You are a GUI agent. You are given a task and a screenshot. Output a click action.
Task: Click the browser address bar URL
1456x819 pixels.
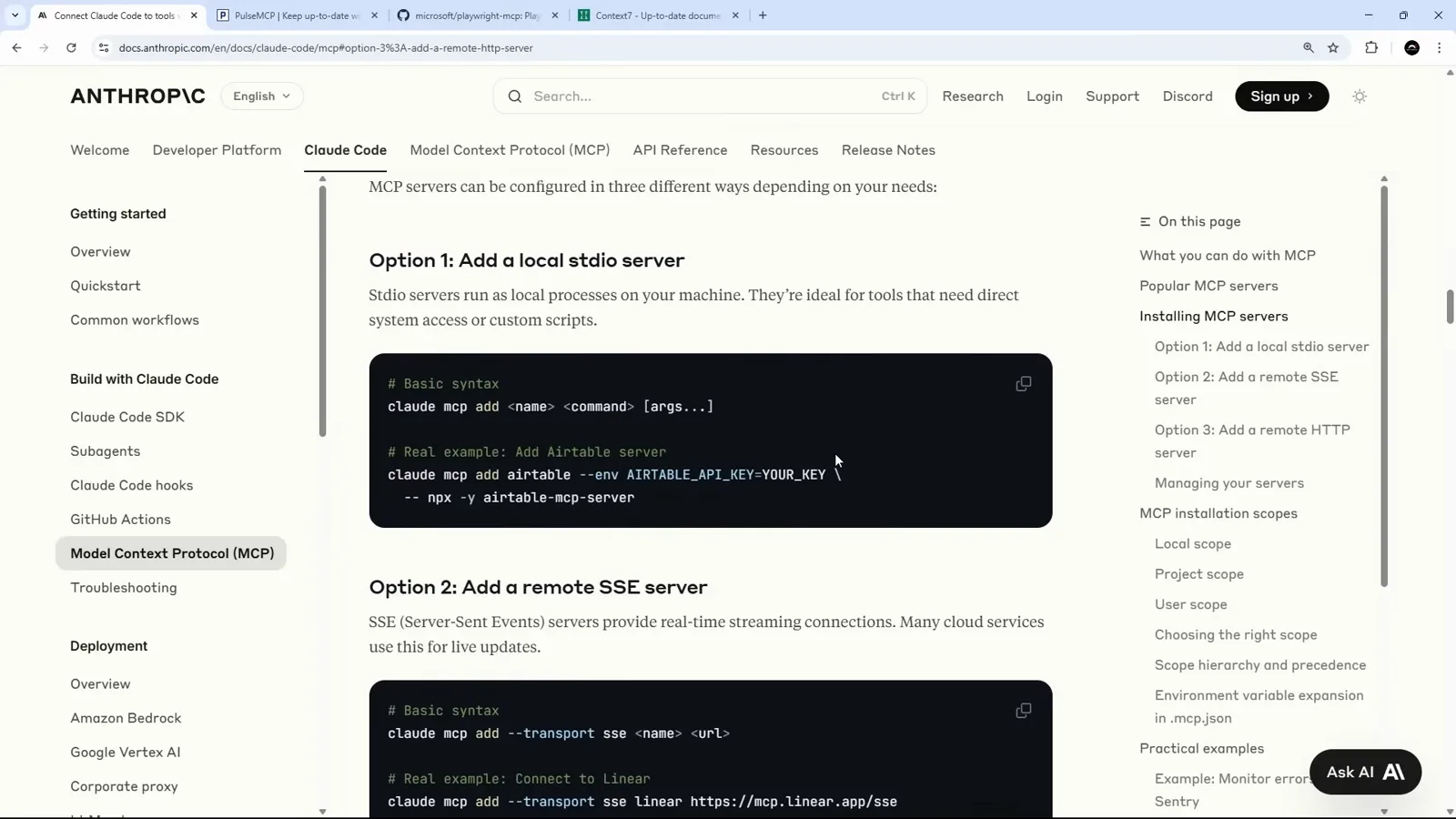326,48
